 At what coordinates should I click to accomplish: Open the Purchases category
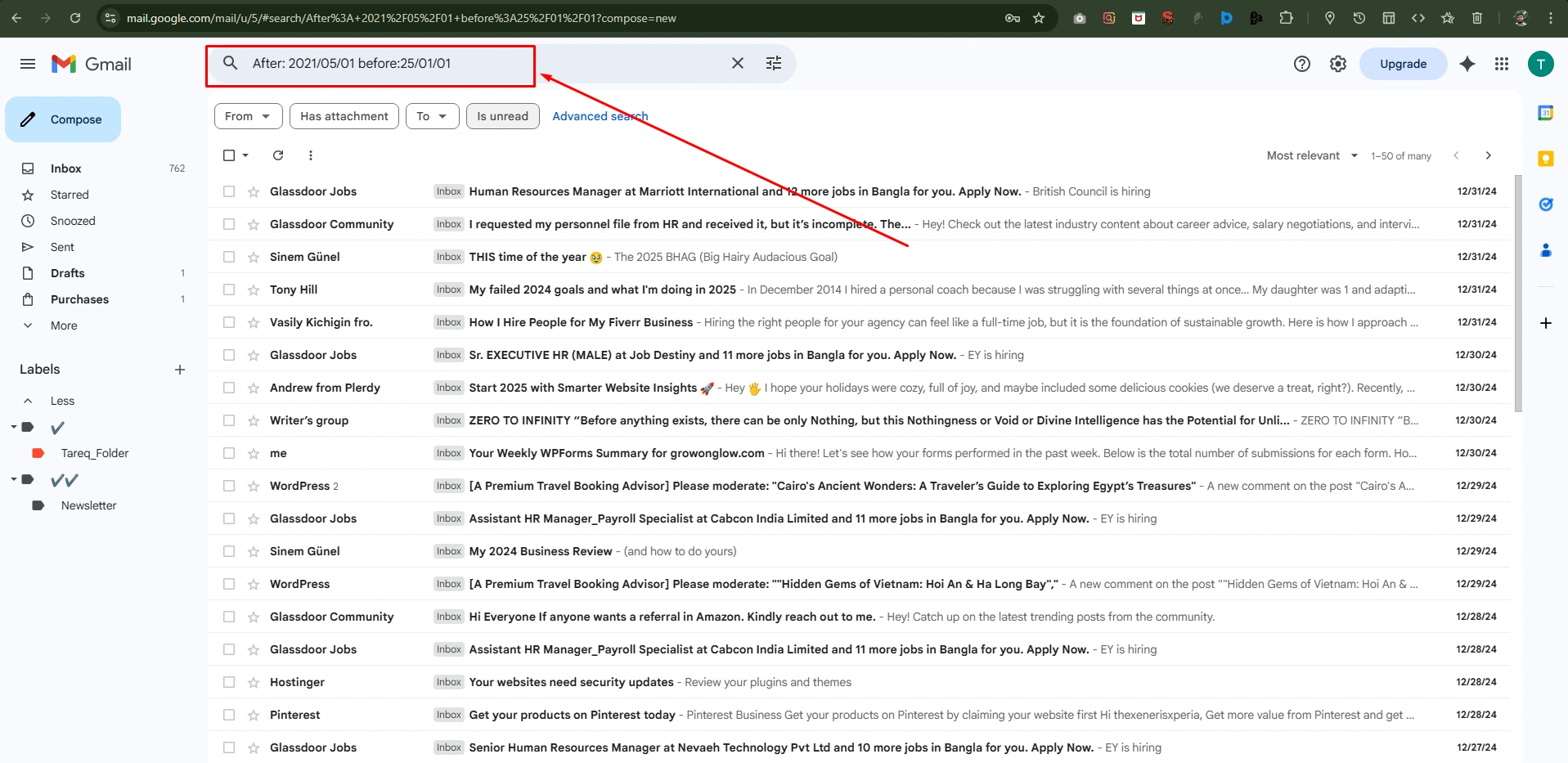(79, 299)
